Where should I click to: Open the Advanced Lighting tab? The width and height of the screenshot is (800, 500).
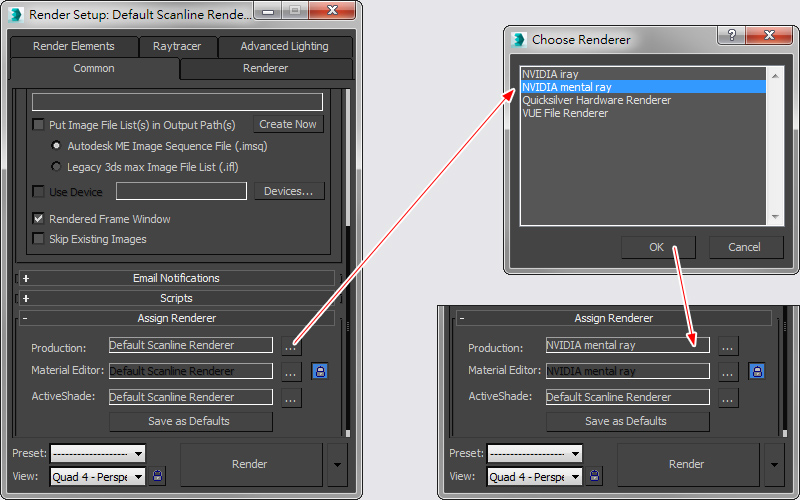pyautogui.click(x=284, y=46)
